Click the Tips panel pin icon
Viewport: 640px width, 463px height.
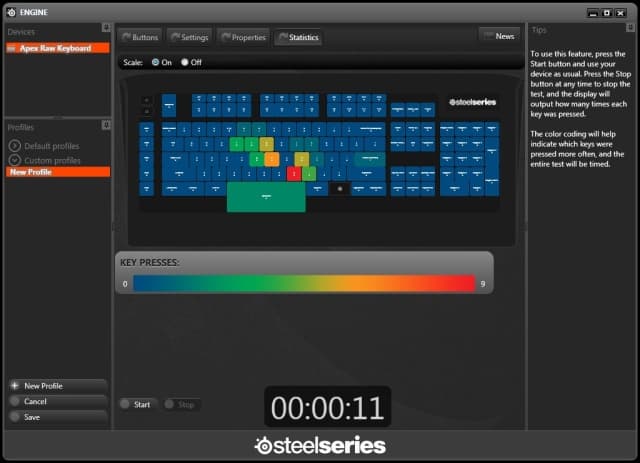click(x=630, y=27)
